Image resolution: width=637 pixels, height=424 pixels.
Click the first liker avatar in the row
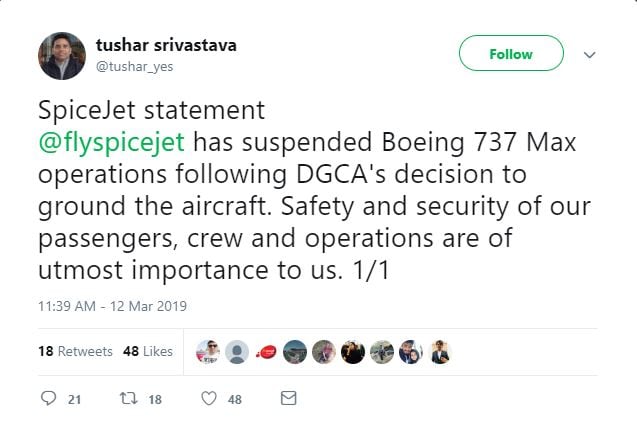pyautogui.click(x=208, y=351)
